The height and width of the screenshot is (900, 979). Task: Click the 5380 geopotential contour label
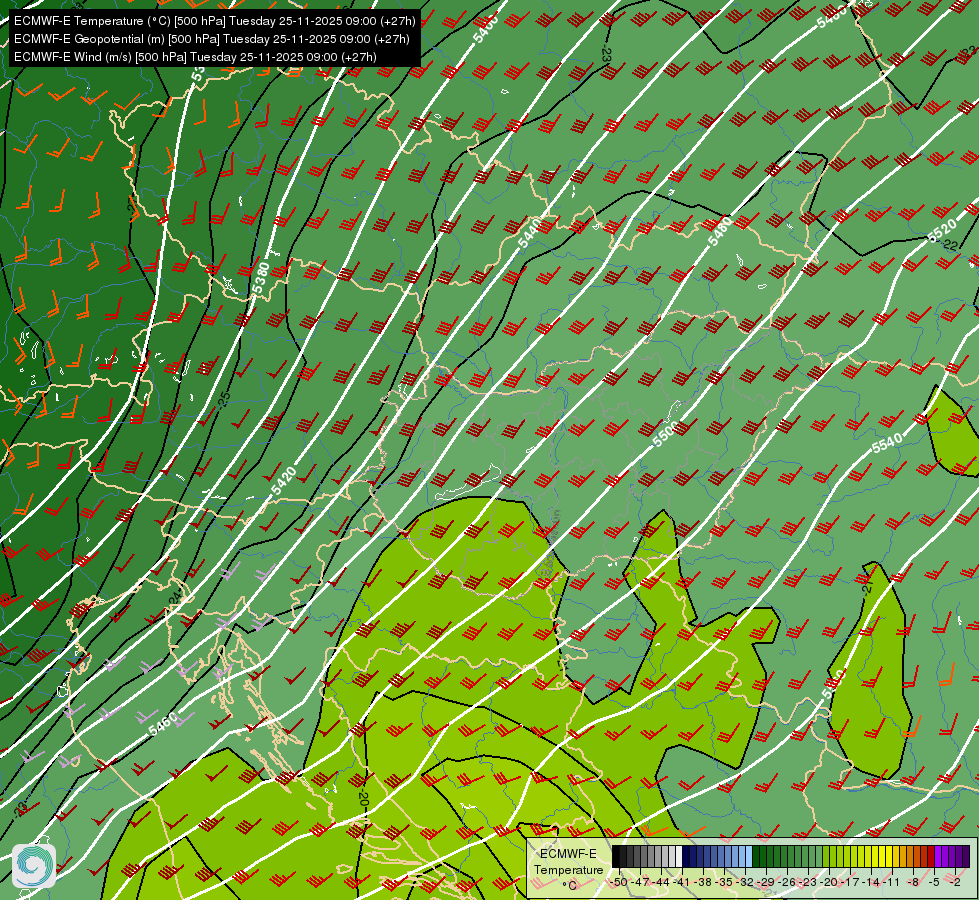tap(260, 279)
